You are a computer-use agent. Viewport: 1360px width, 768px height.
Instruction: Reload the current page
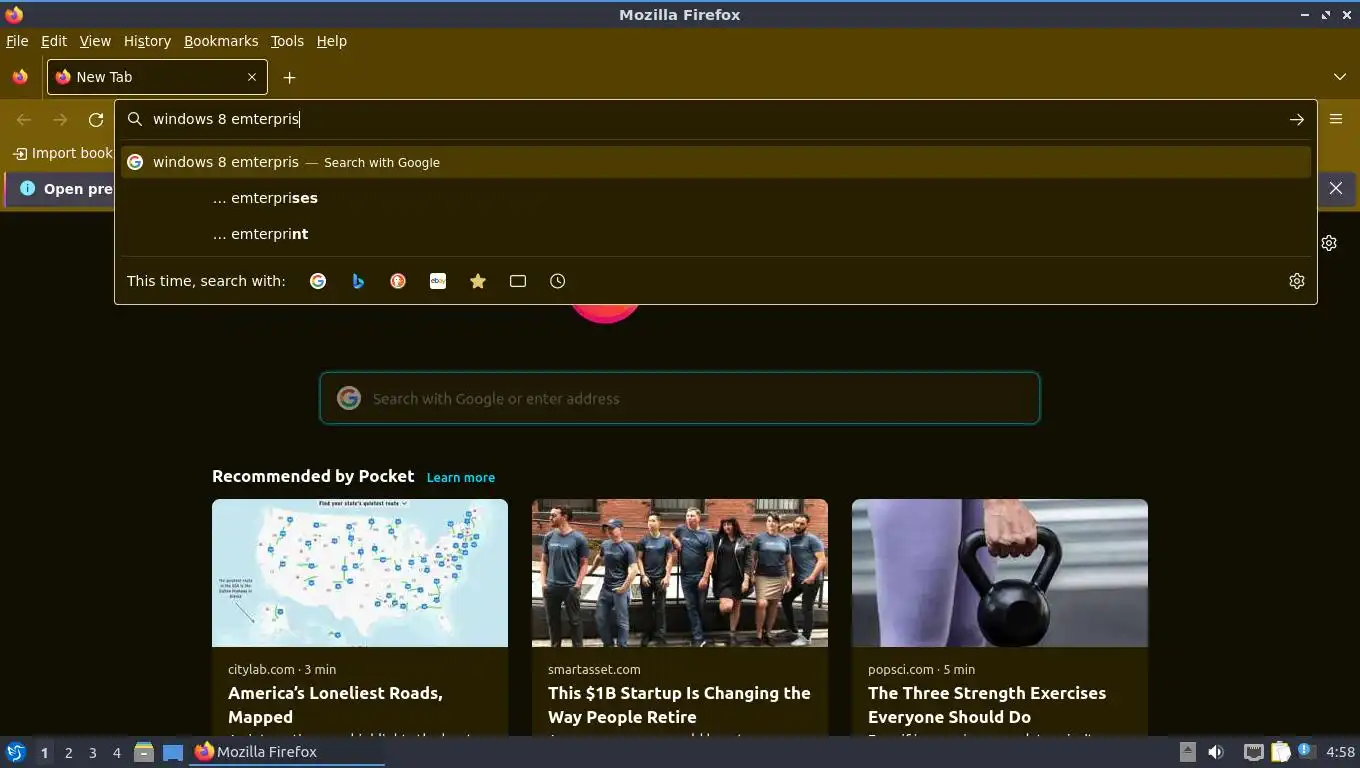click(96, 119)
